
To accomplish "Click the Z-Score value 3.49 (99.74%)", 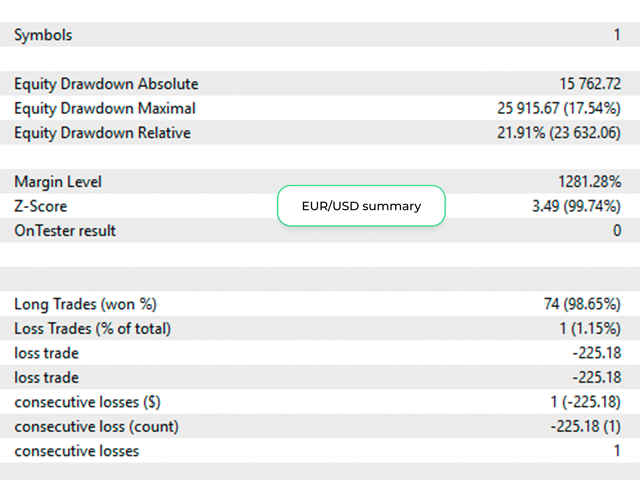I will pos(576,206).
